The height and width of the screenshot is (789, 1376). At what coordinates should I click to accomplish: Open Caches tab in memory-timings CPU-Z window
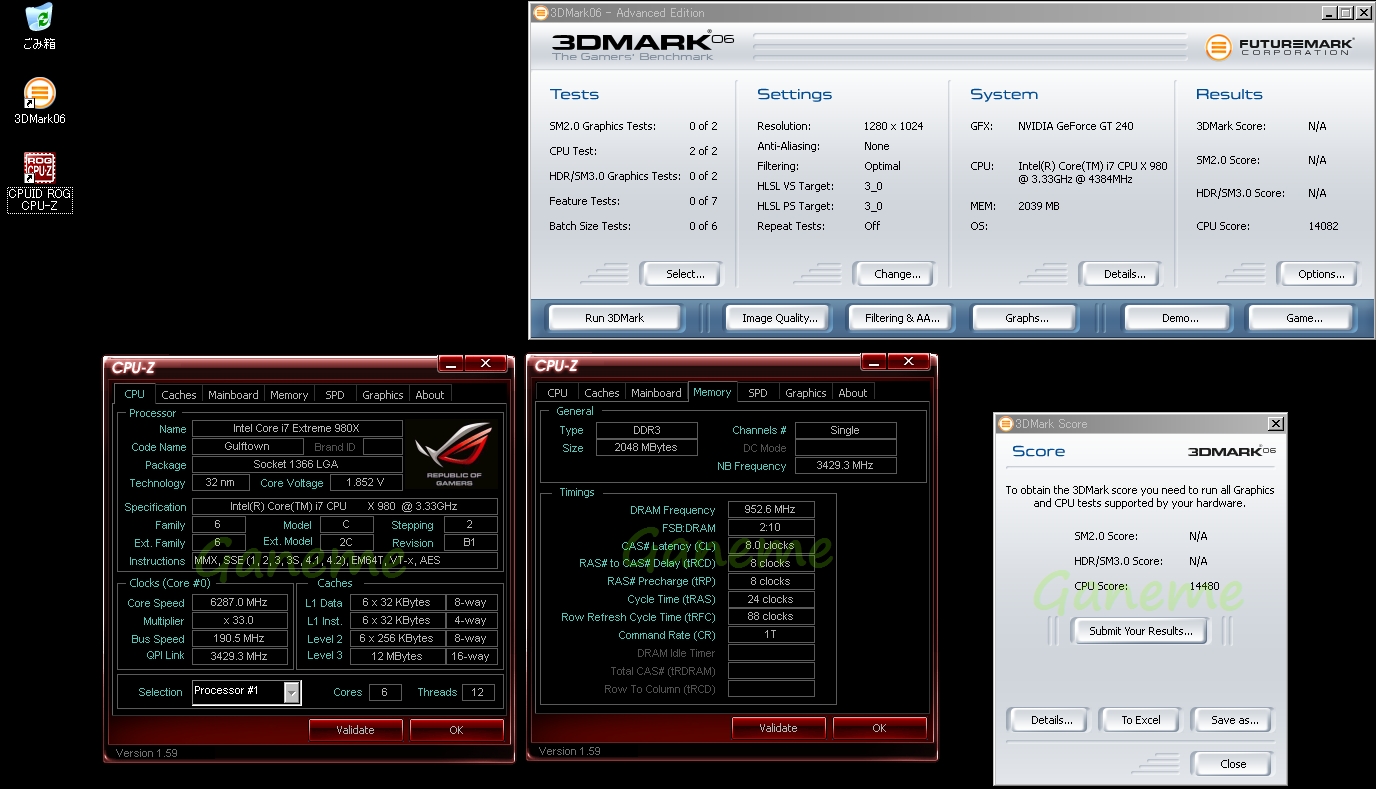[602, 393]
